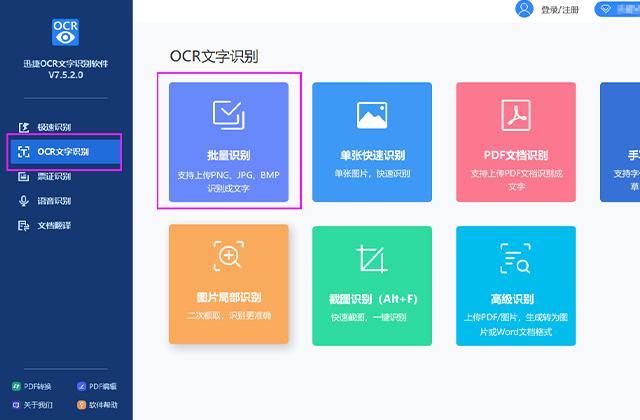Click the 截图识别 crop icon
The width and height of the screenshot is (640, 420).
click(x=372, y=259)
